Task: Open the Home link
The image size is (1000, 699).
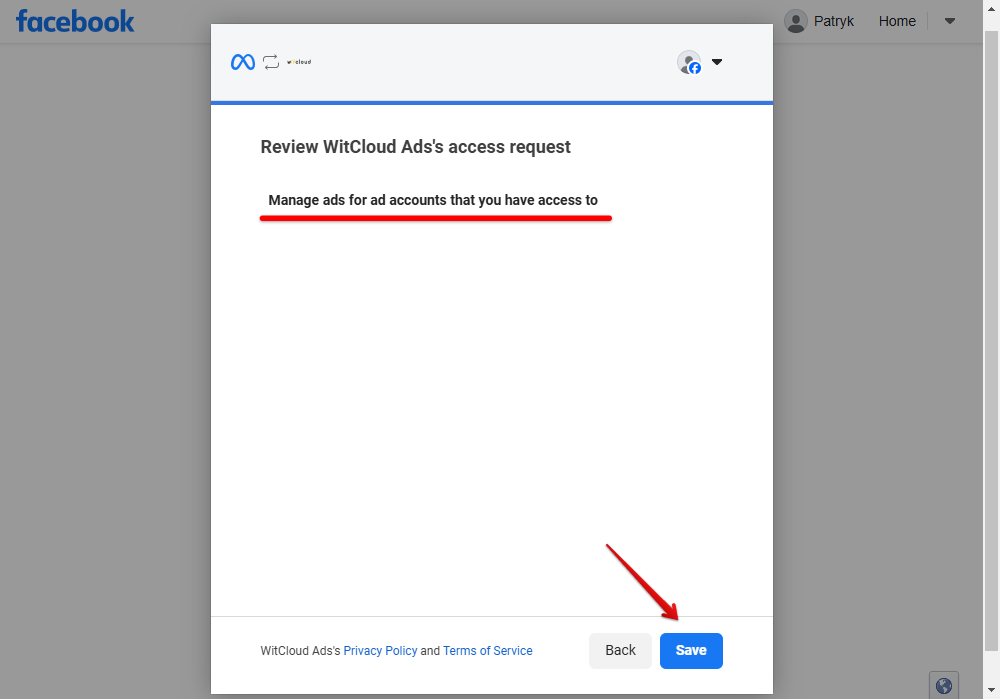Action: tap(897, 21)
